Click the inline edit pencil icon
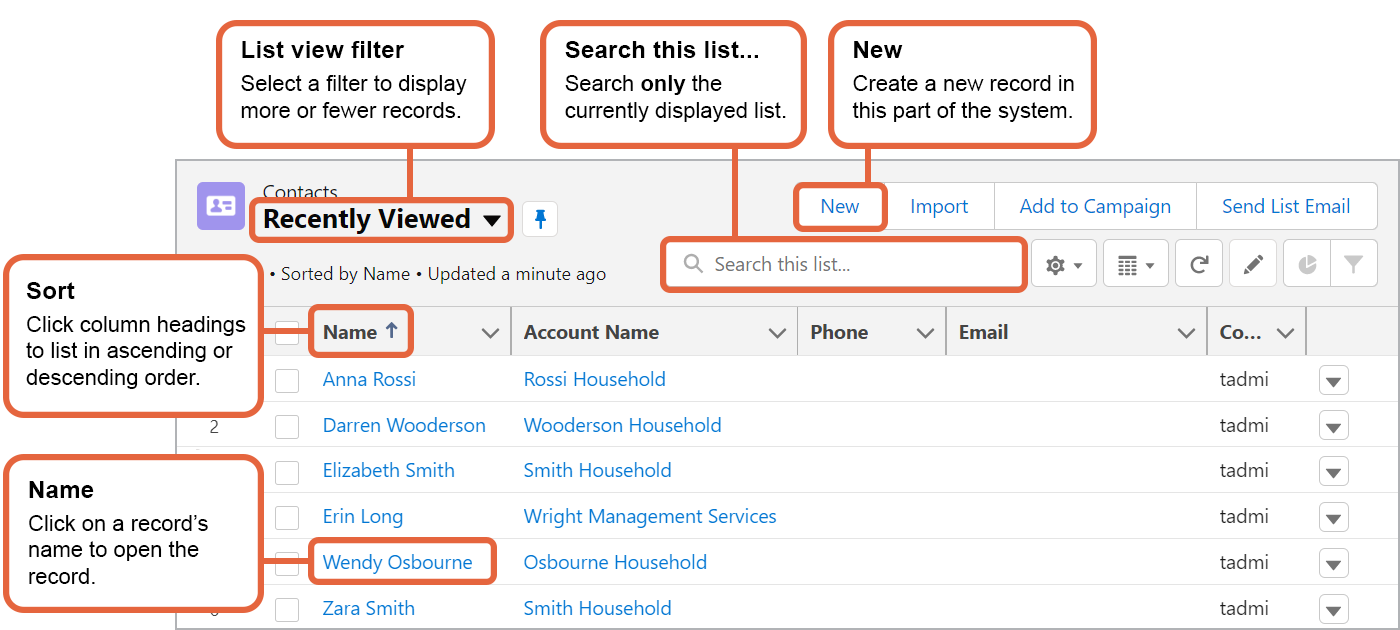The height and width of the screenshot is (630, 1400). tap(1253, 263)
